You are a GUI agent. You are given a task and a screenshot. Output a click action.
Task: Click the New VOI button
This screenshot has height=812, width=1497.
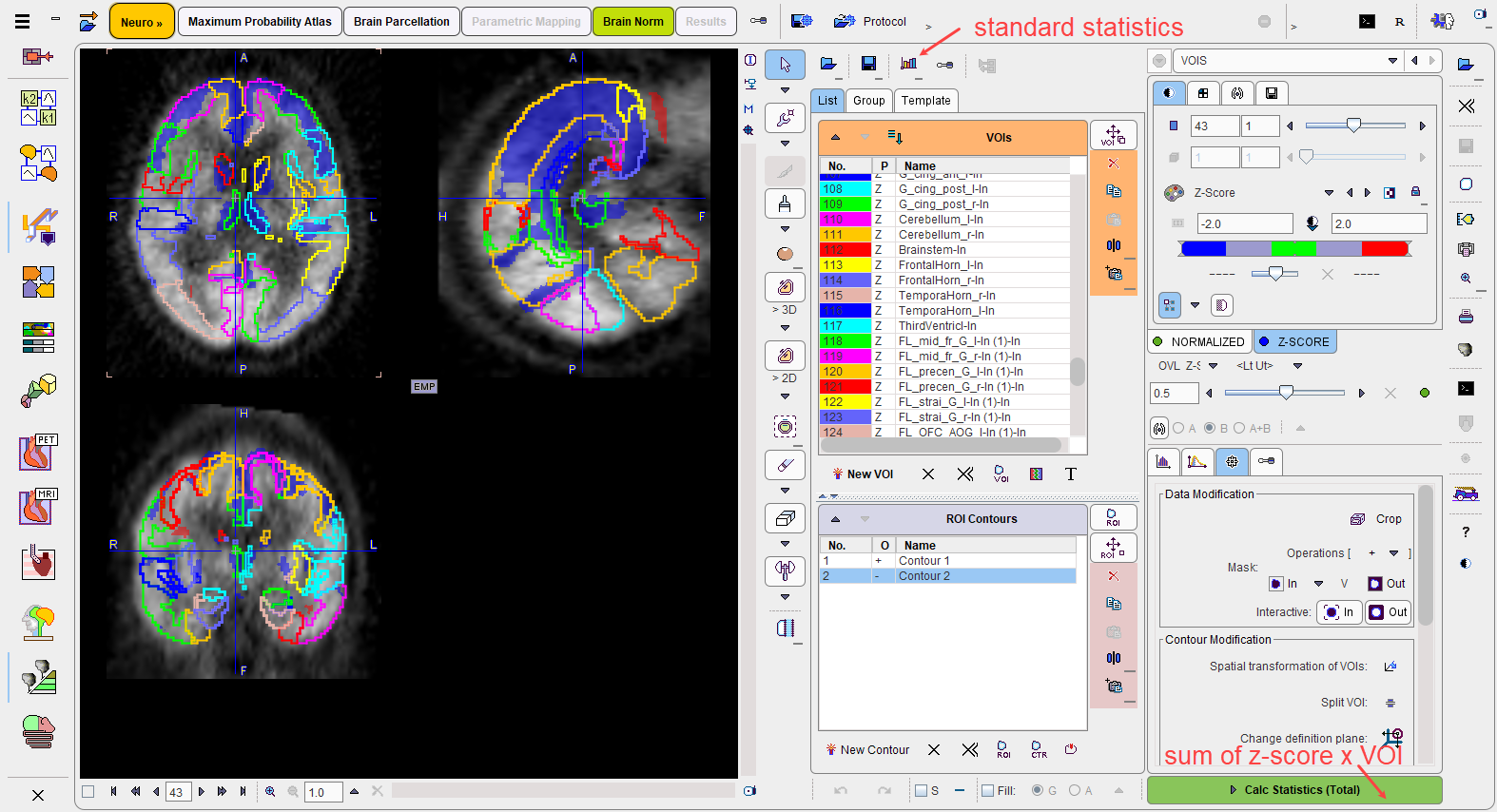coord(863,474)
